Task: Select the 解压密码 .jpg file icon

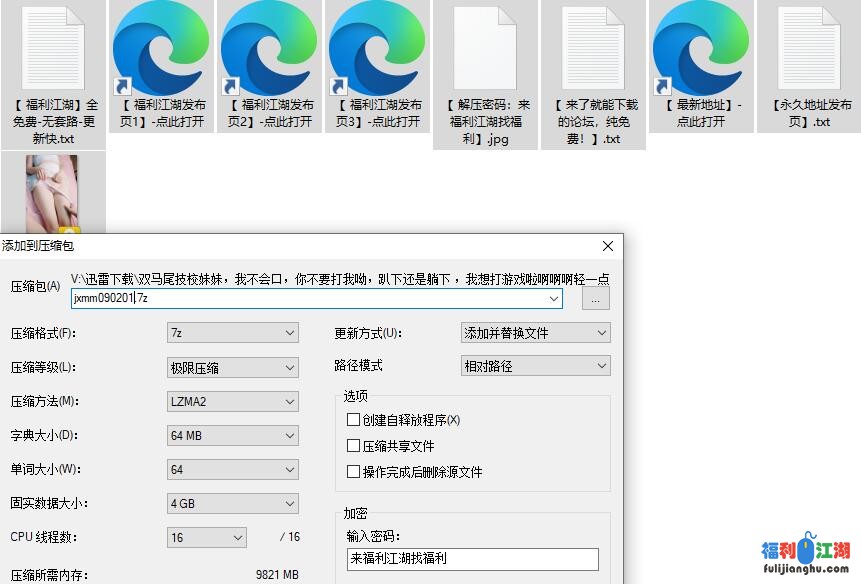Action: pos(485,50)
